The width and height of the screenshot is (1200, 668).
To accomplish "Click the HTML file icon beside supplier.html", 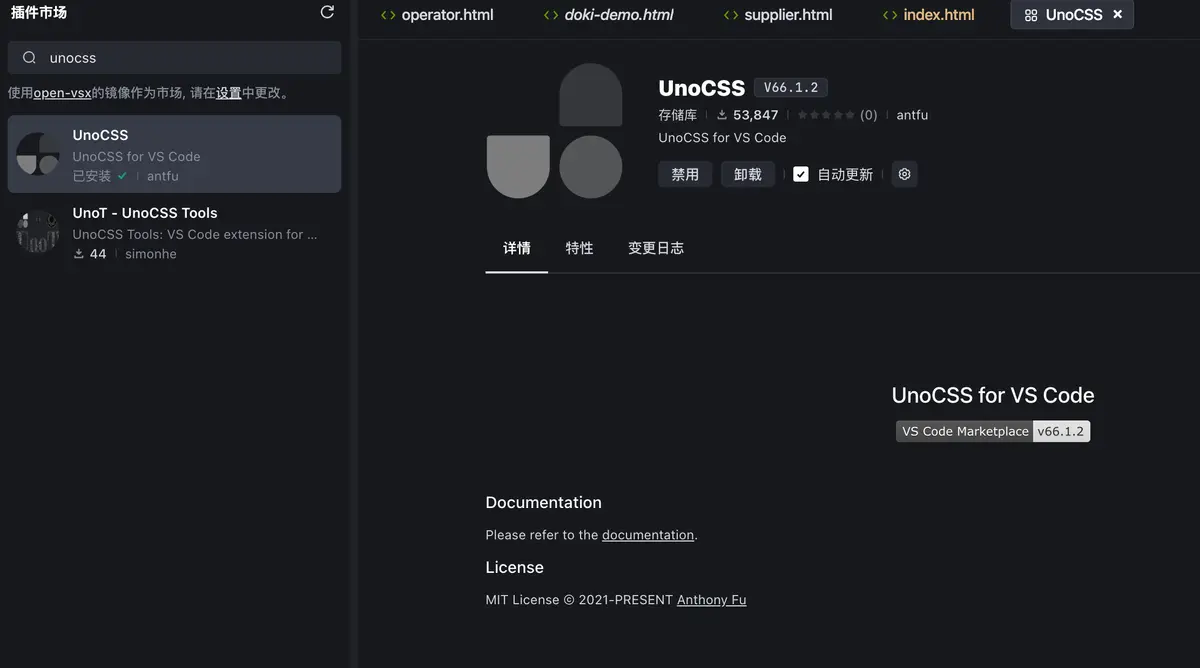I will point(727,14).
